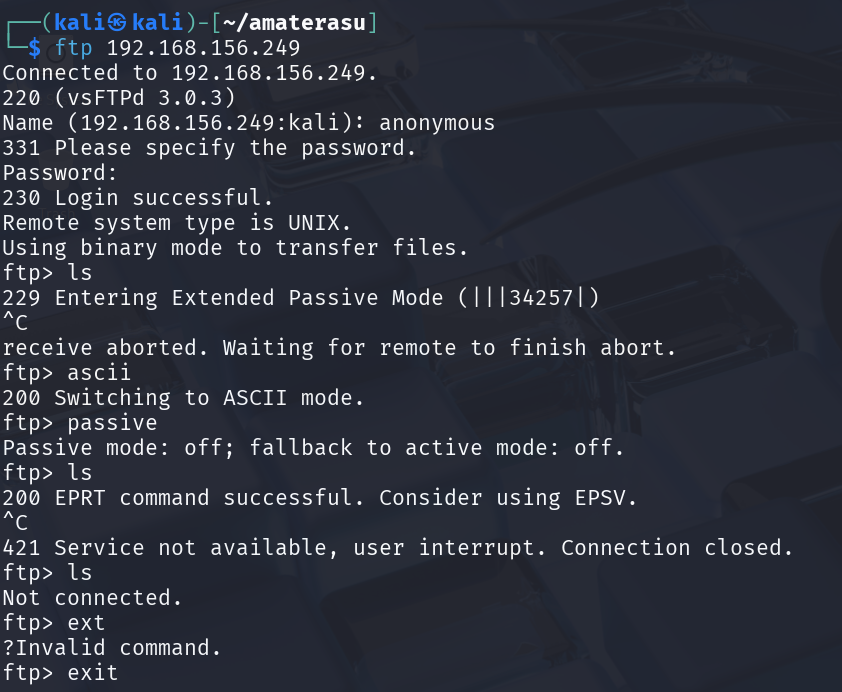This screenshot has width=842, height=692.
Task: Click the Kali skull icon in prompt
Action: (x=117, y=23)
